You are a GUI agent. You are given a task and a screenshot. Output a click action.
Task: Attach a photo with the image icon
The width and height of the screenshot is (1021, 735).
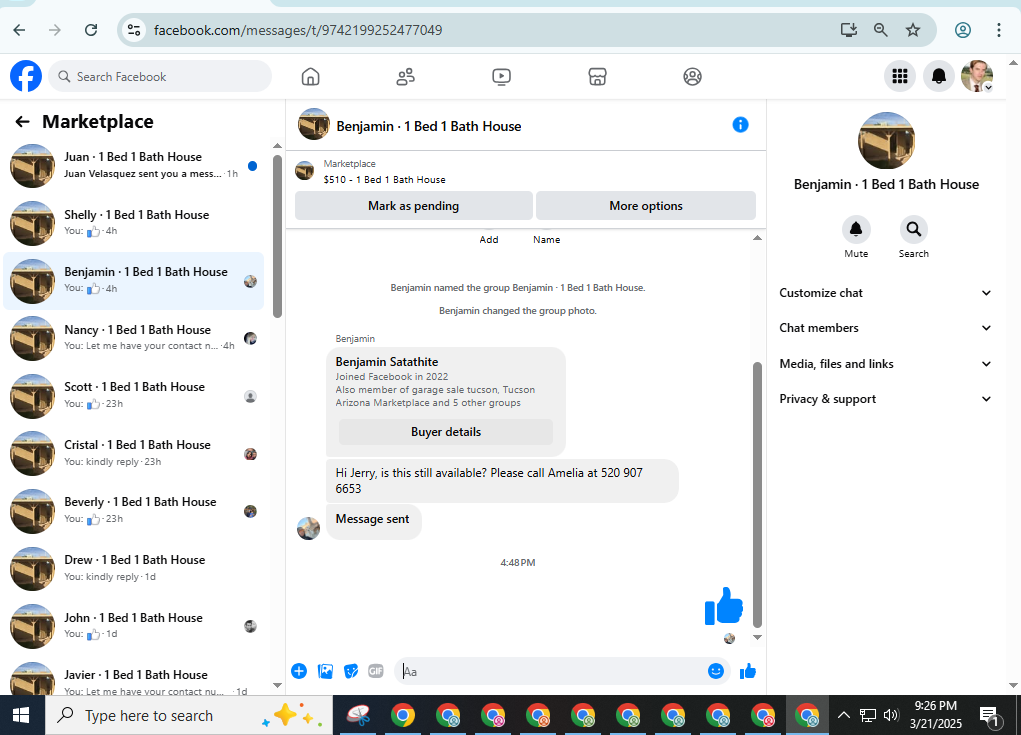pos(325,671)
